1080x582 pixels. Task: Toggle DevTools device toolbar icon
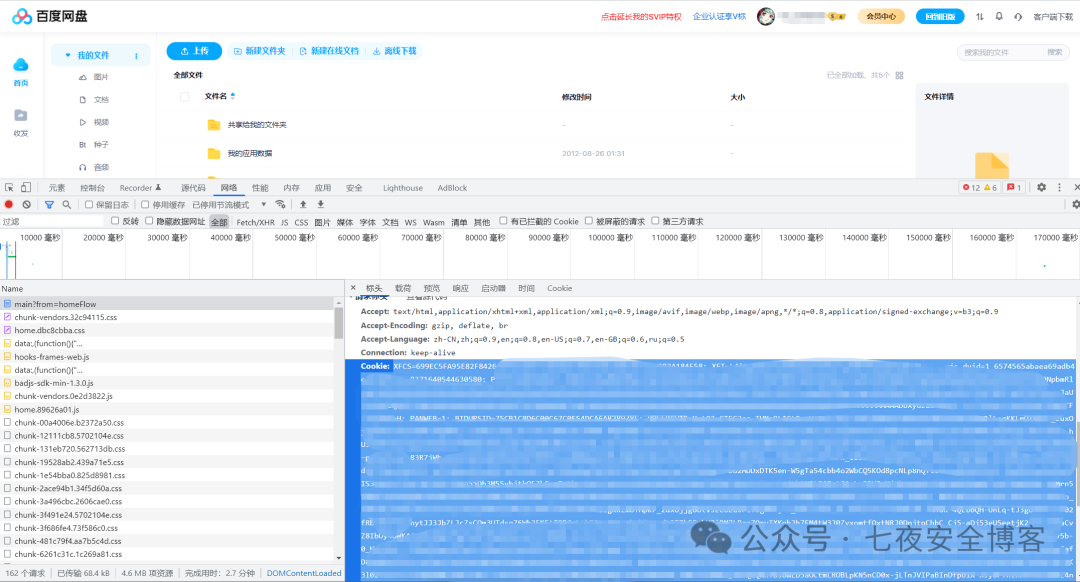(25, 187)
